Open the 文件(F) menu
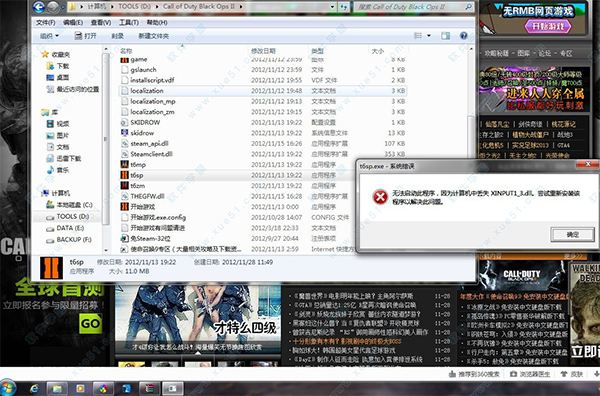 click(x=46, y=23)
